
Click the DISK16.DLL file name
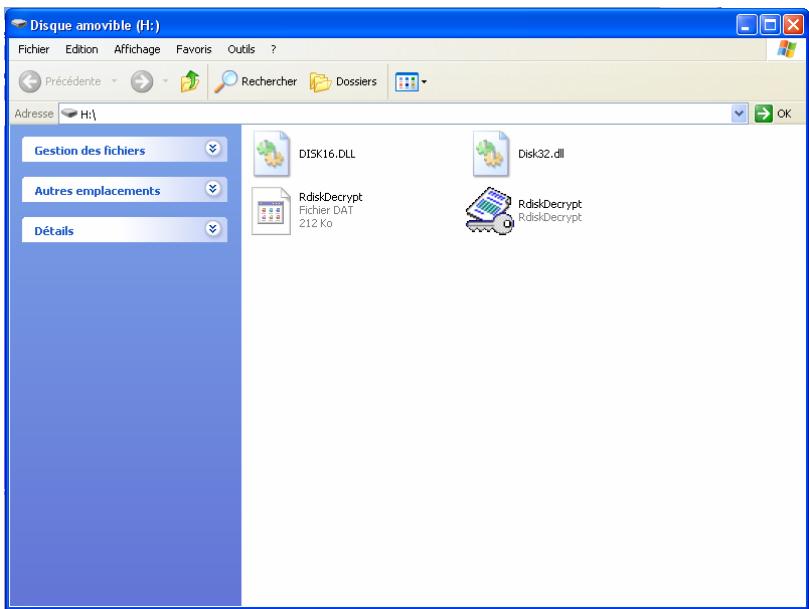(x=327, y=154)
